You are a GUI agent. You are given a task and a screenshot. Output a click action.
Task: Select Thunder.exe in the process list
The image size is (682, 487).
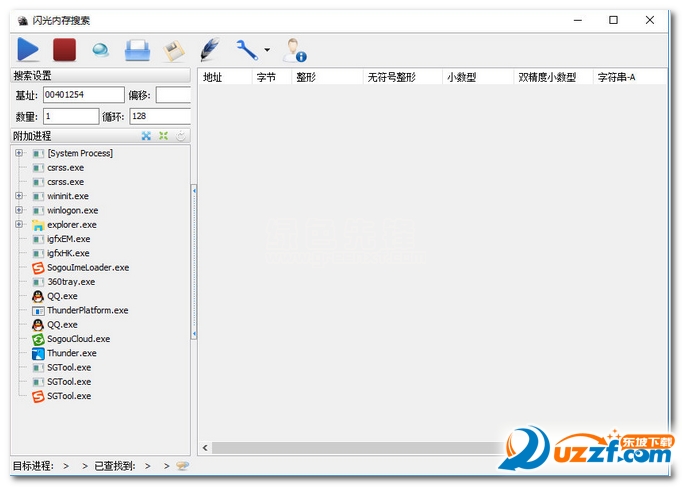[71, 353]
